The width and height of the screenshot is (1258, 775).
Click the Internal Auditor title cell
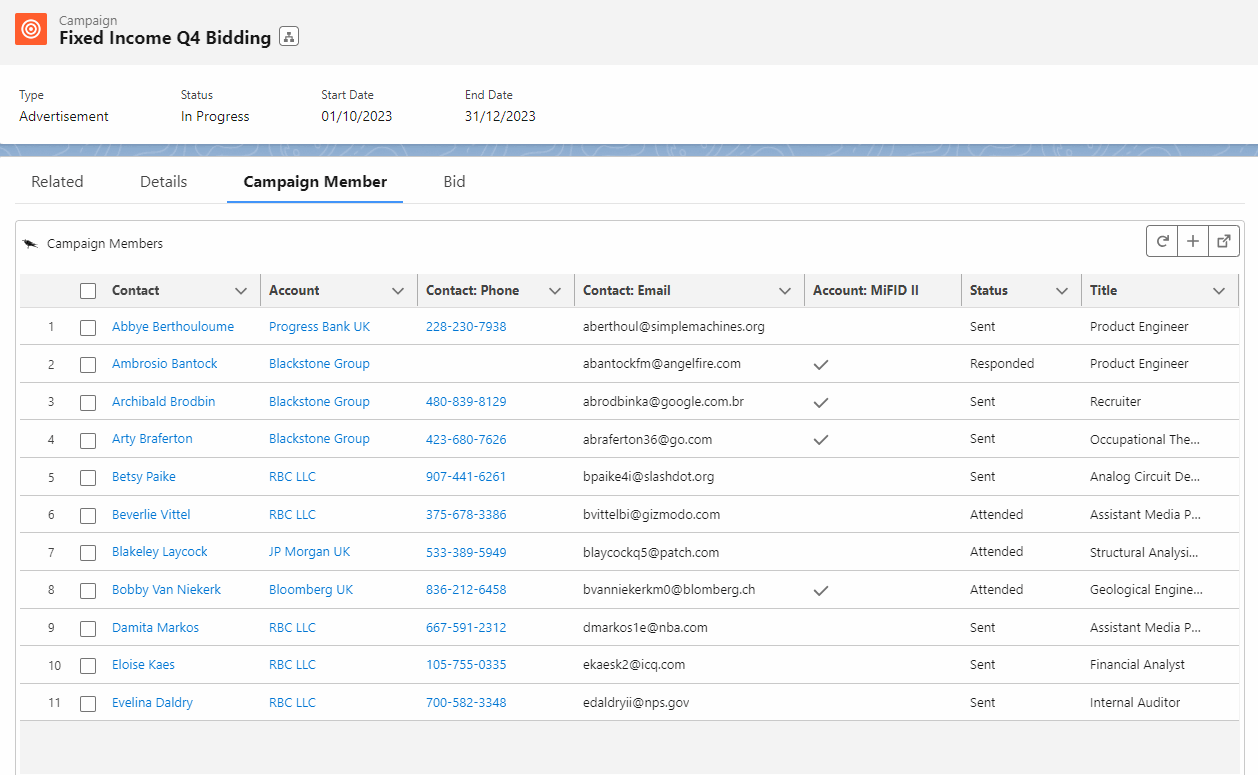pos(1135,702)
